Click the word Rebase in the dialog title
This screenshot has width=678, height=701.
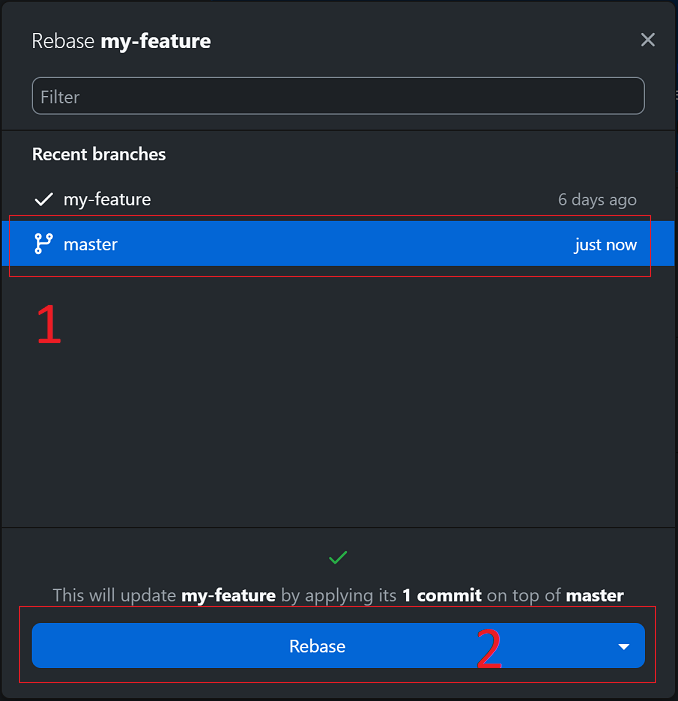[x=63, y=41]
